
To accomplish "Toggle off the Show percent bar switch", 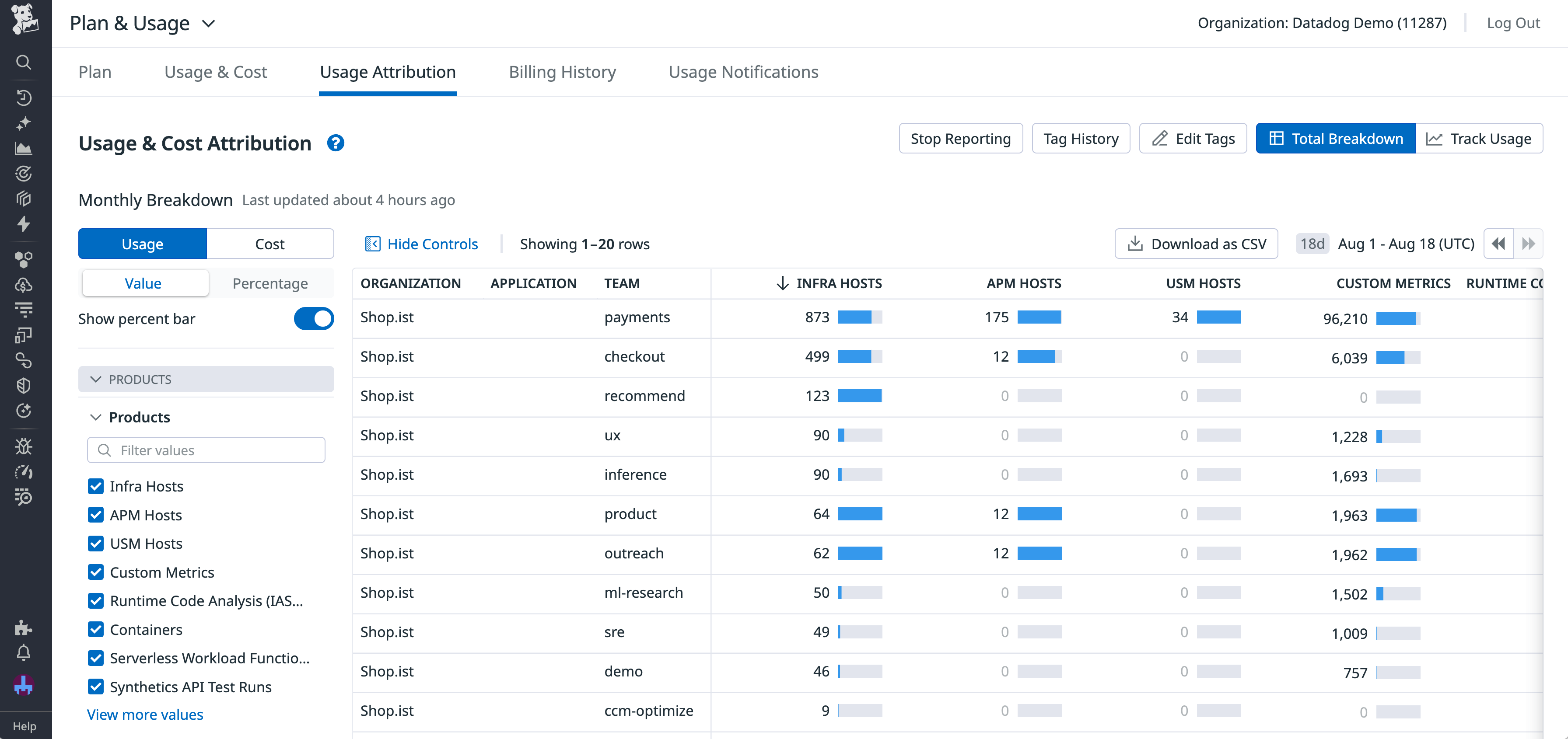I will 314,318.
